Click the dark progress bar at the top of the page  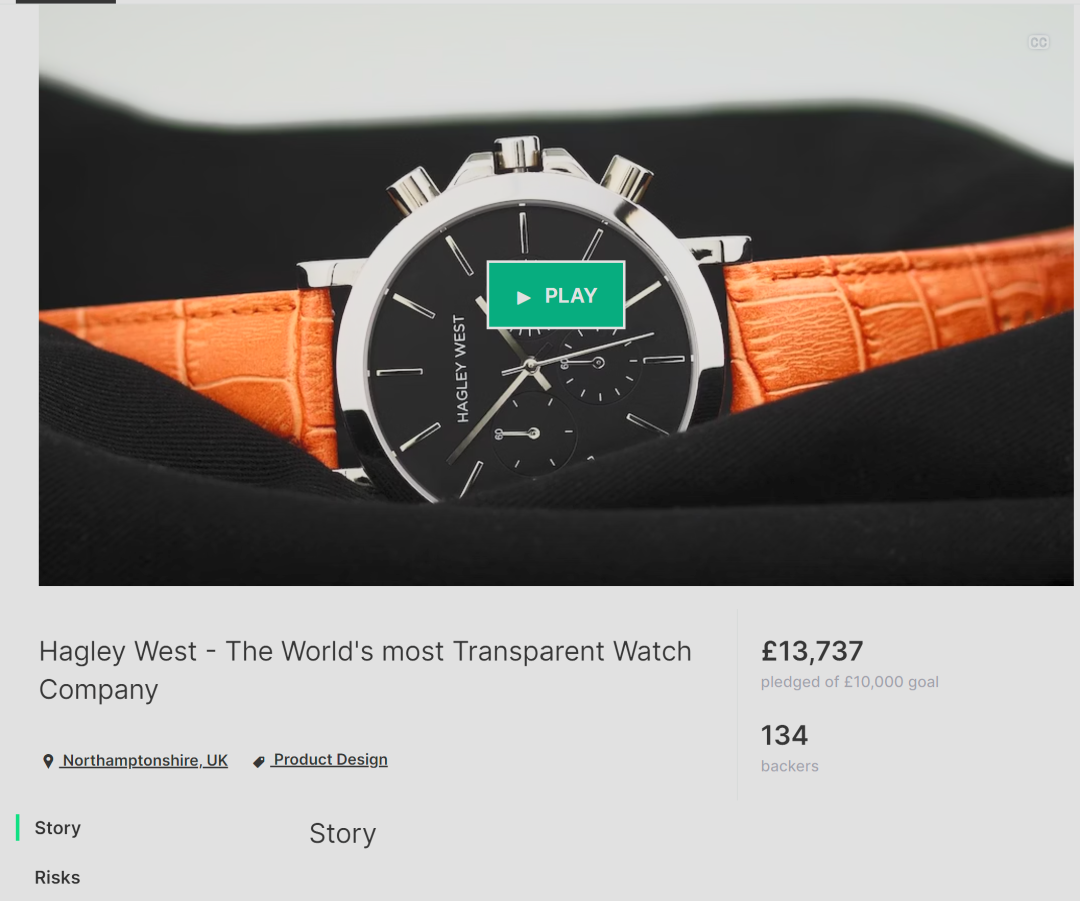tap(65, 1)
